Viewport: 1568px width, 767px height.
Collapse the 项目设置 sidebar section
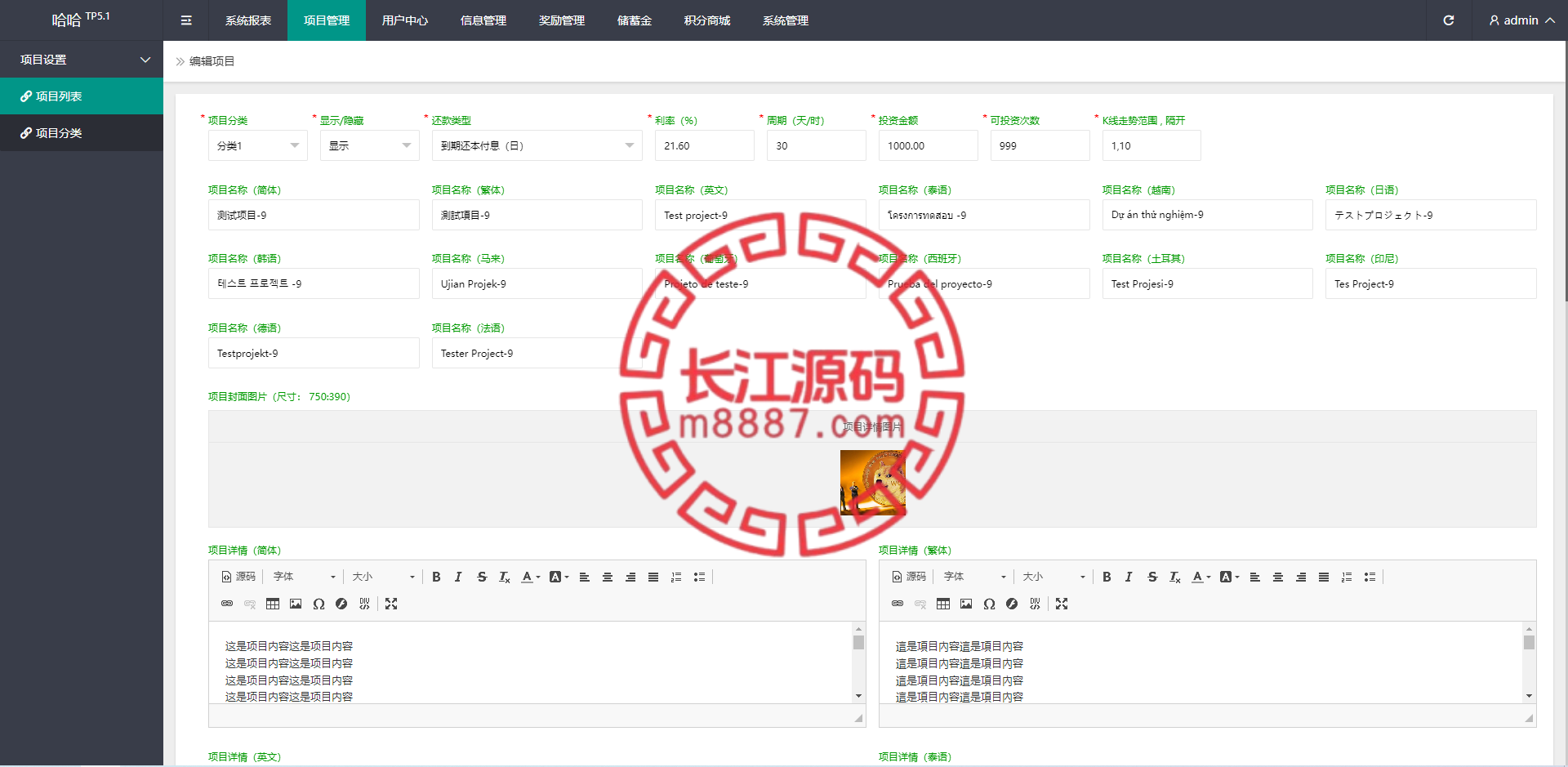82,60
